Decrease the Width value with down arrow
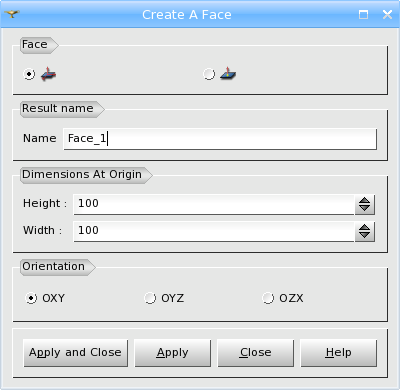The image size is (400, 390). [x=365, y=236]
